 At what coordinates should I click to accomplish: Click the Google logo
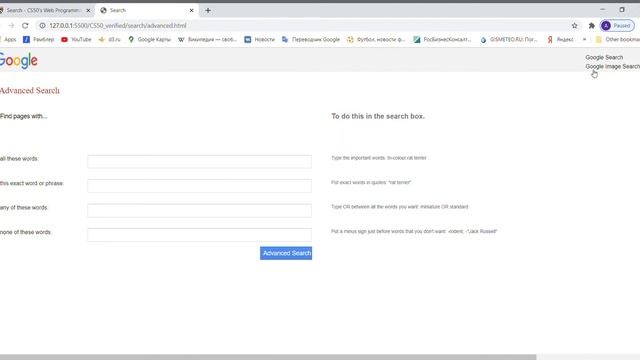click(19, 60)
